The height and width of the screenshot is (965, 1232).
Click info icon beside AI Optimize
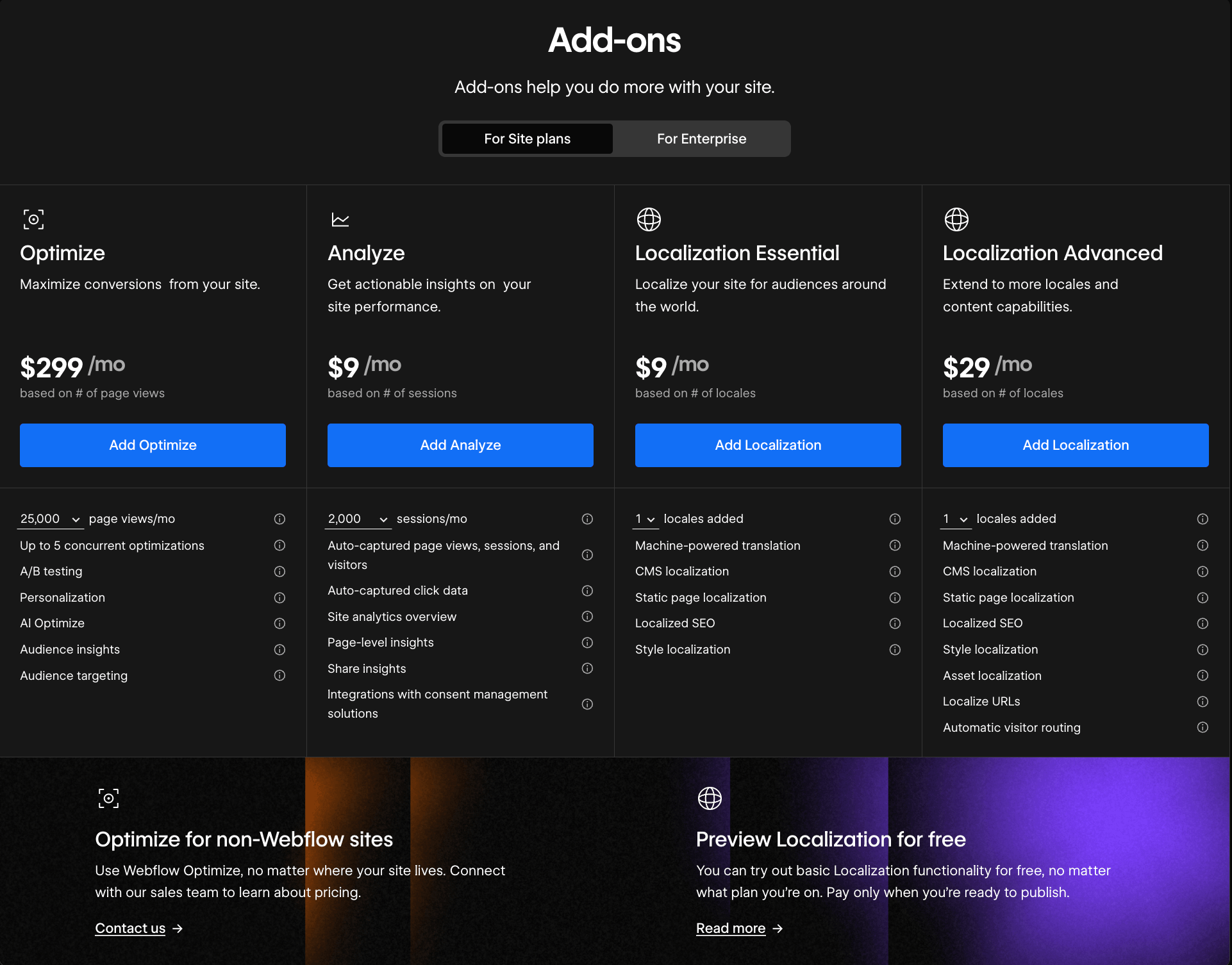pyautogui.click(x=279, y=623)
